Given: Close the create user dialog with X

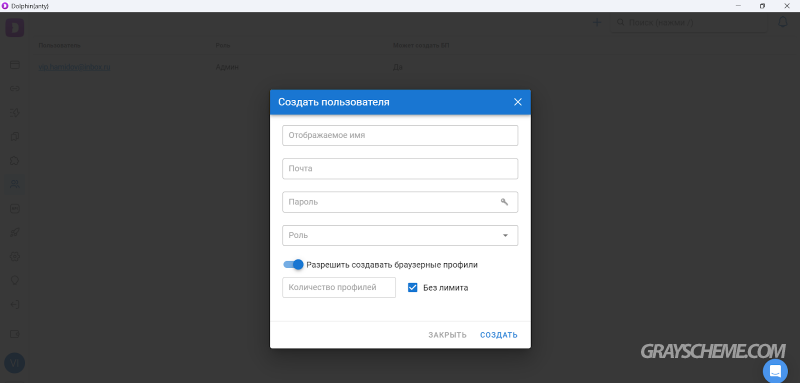Looking at the screenshot, I should [517, 102].
